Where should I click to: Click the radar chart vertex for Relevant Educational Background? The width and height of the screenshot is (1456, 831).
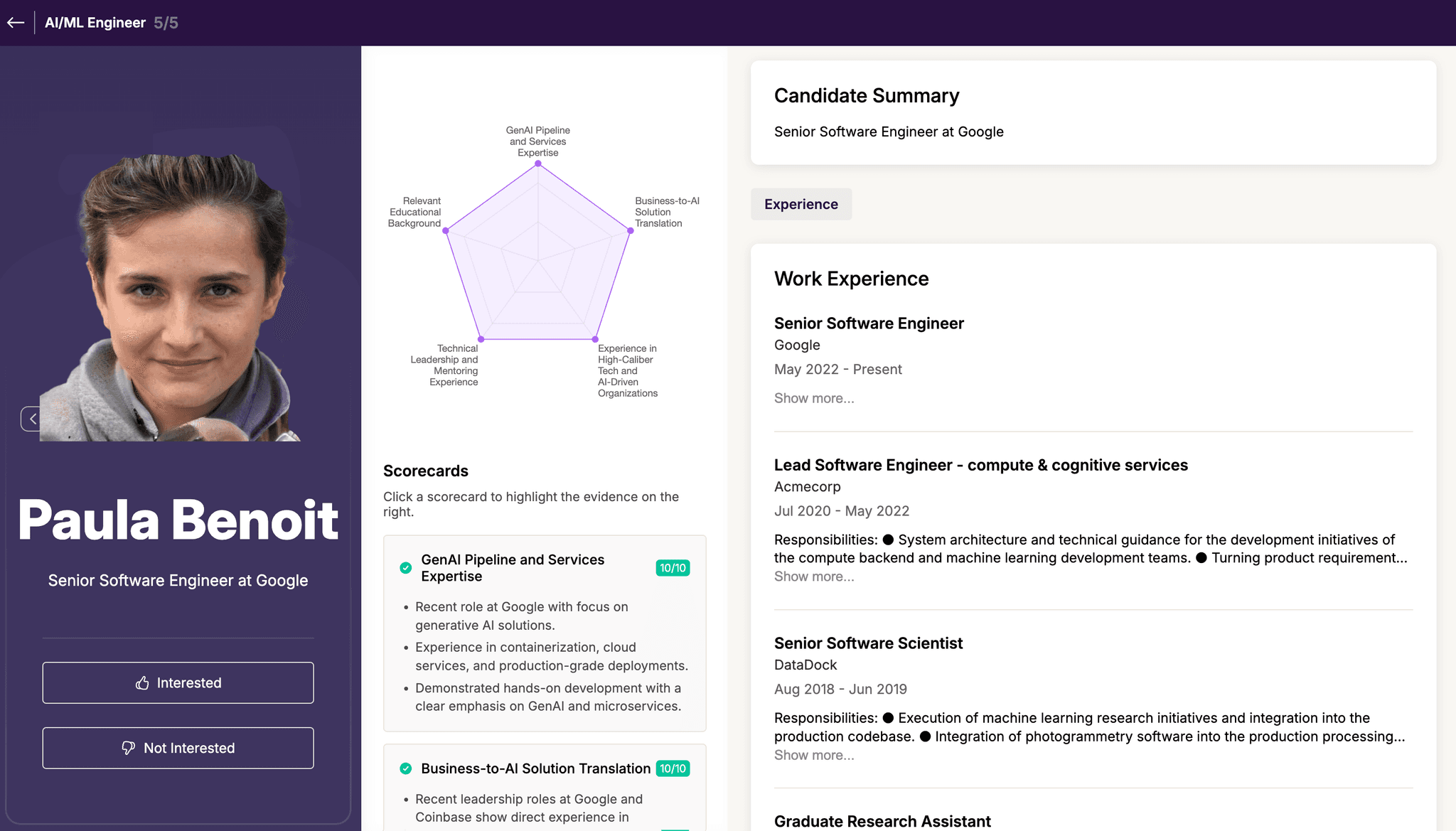446,232
